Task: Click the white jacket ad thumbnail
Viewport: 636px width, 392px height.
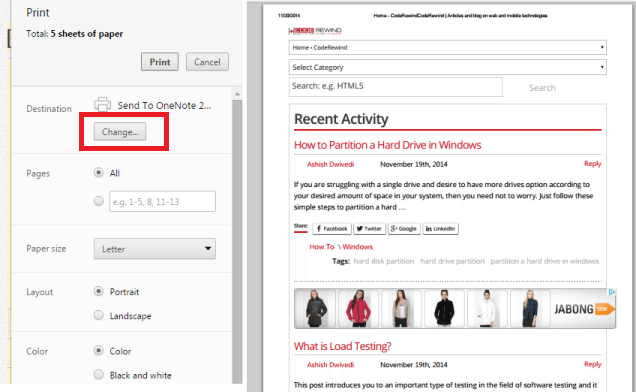Action: point(487,308)
